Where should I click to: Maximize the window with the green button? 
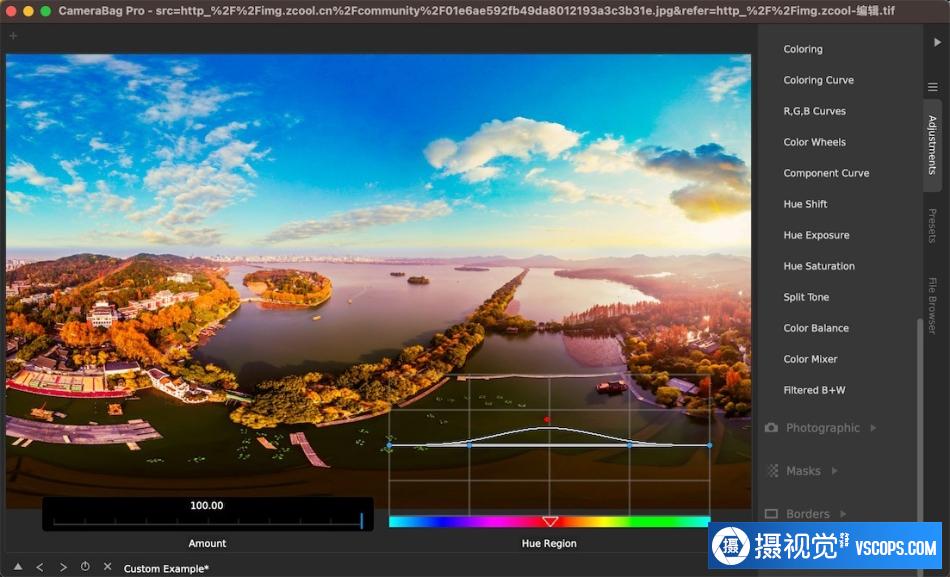pyautogui.click(x=45, y=11)
